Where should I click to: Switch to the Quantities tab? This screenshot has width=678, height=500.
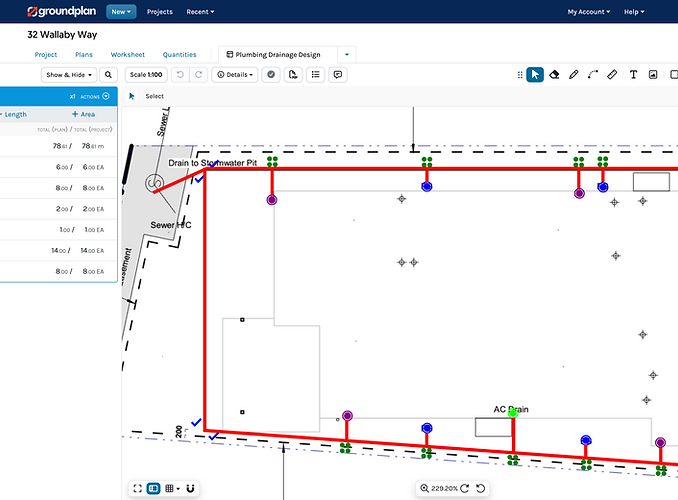[x=179, y=54]
